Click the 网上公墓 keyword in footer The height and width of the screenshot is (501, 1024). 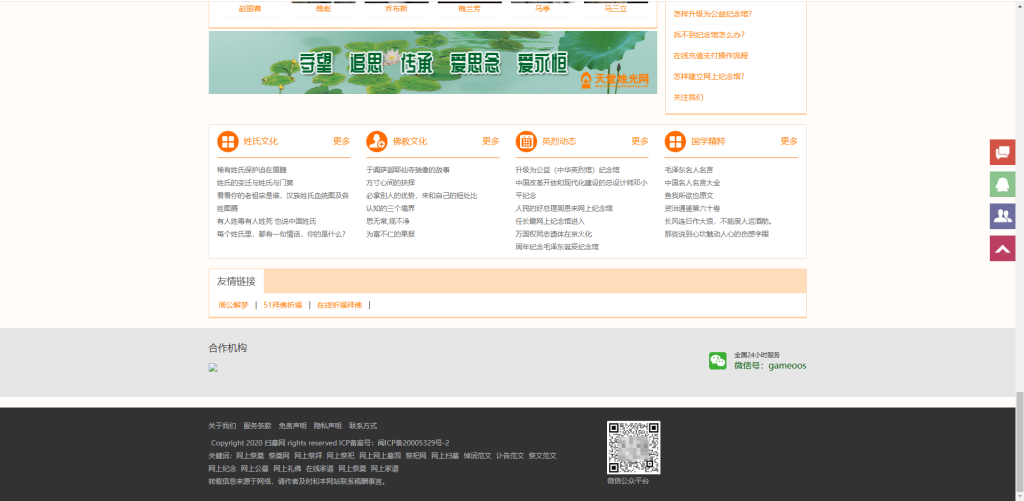(255, 469)
